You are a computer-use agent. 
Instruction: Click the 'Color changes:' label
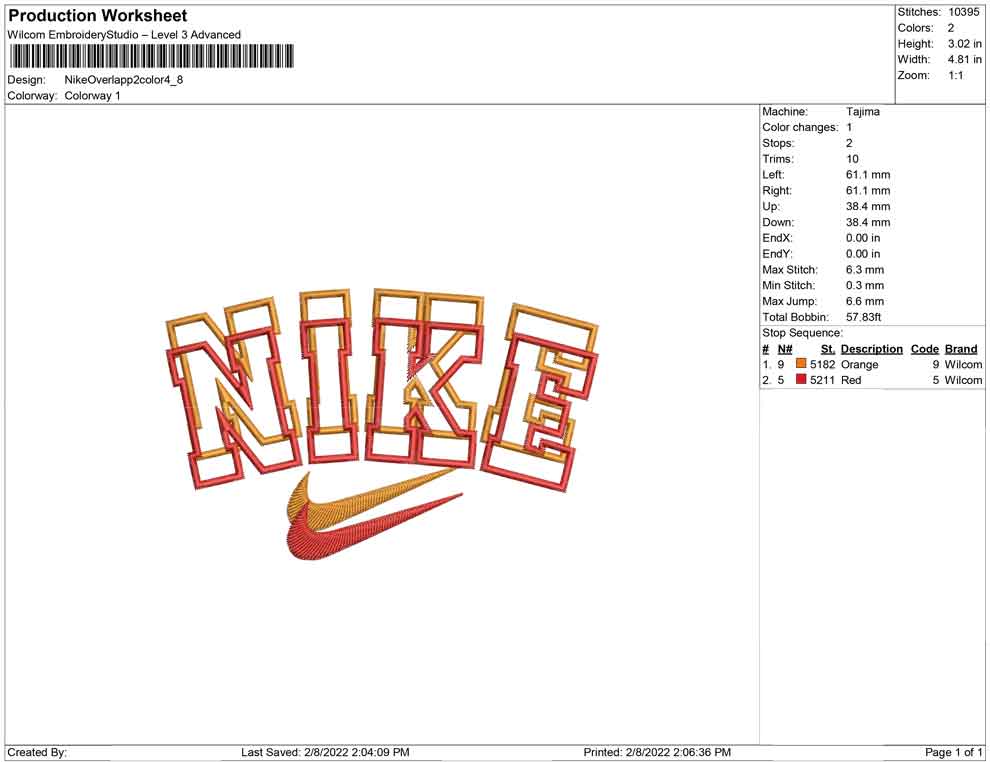point(800,127)
